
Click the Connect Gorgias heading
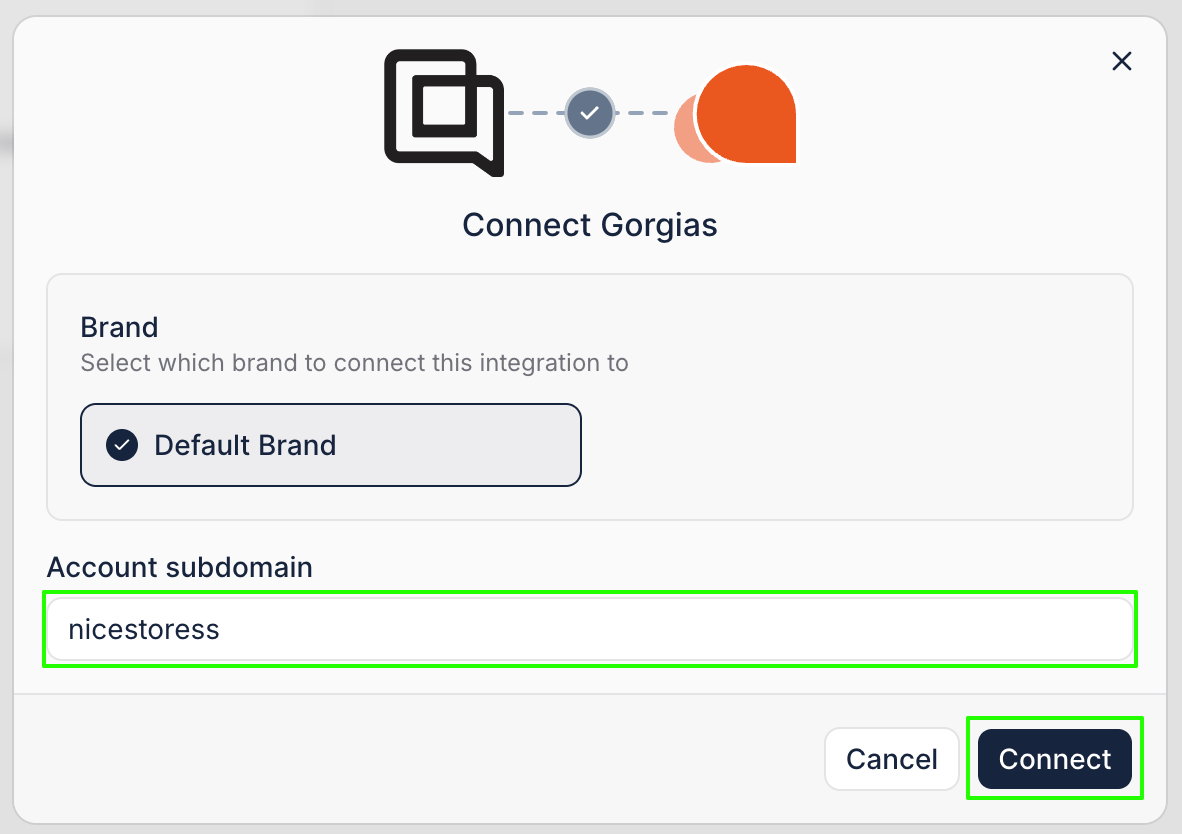(590, 225)
